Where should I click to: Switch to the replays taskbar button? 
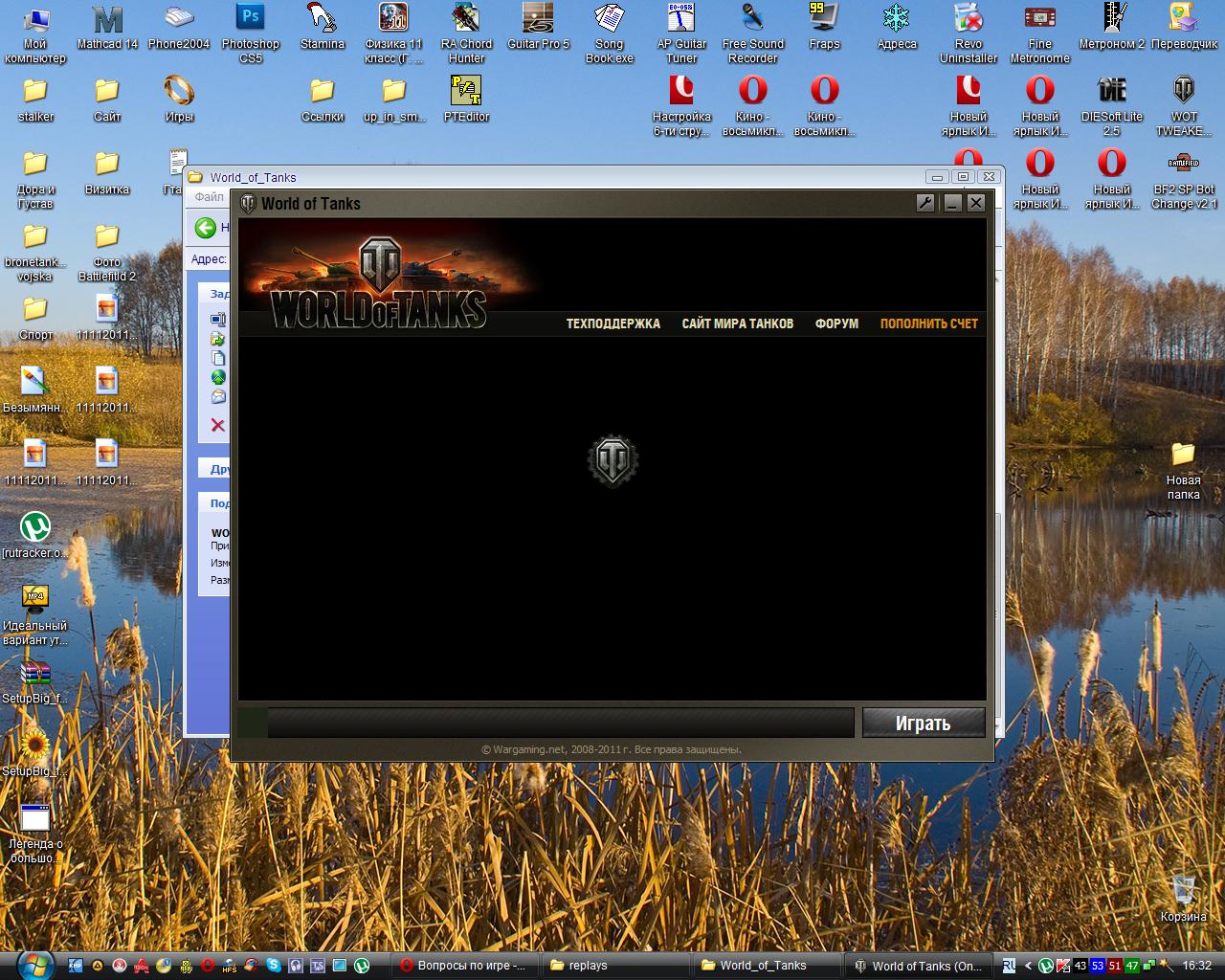coord(615,966)
